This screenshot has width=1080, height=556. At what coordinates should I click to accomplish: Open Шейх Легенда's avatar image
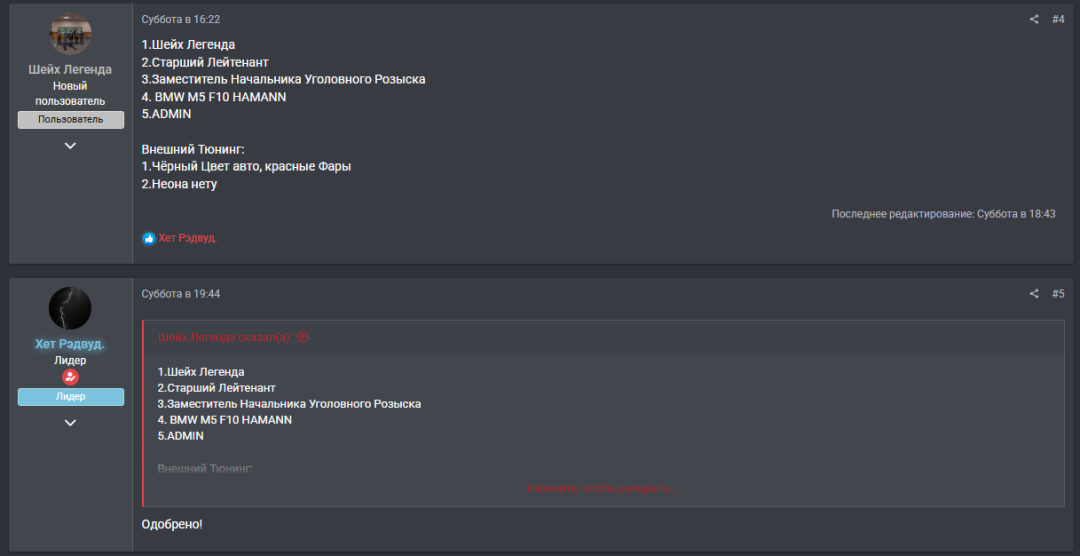tap(70, 33)
